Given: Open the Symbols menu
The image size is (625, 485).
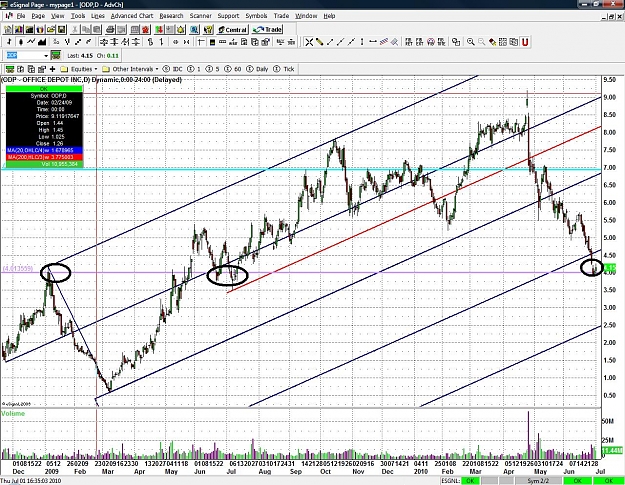Looking at the screenshot, I should click(x=256, y=16).
